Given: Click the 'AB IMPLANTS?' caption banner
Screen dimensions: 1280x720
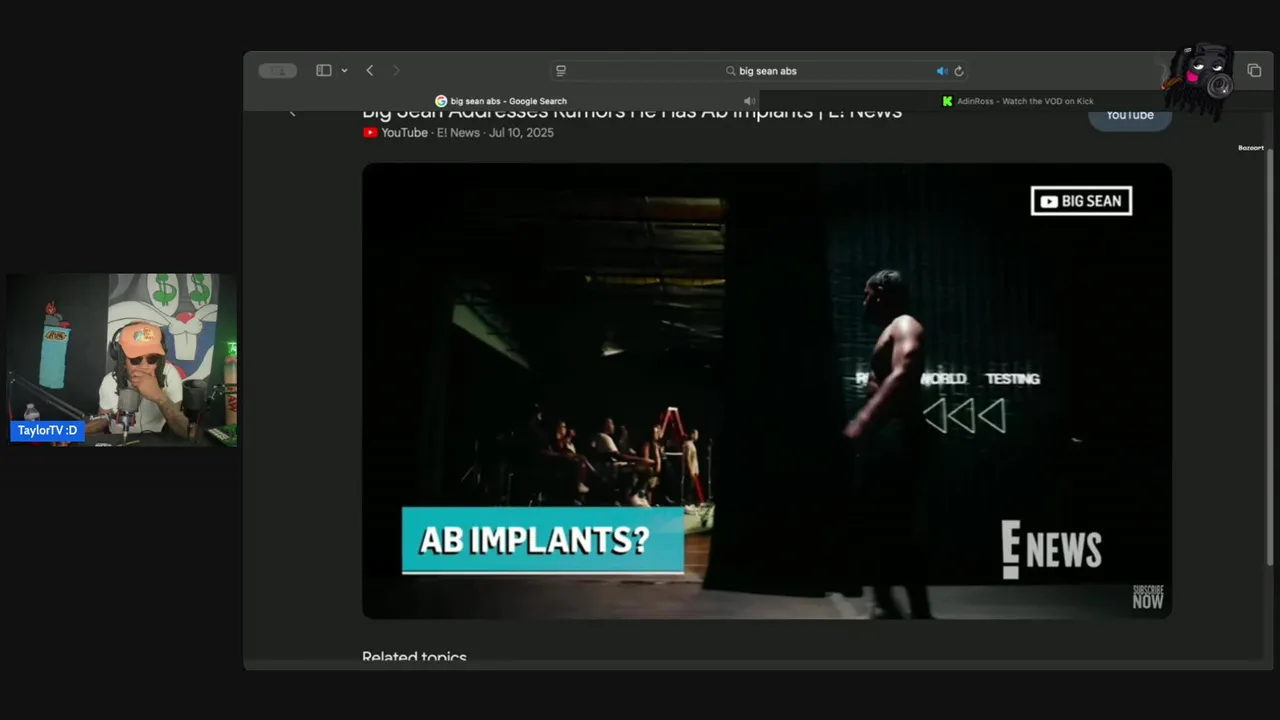Looking at the screenshot, I should coord(543,540).
